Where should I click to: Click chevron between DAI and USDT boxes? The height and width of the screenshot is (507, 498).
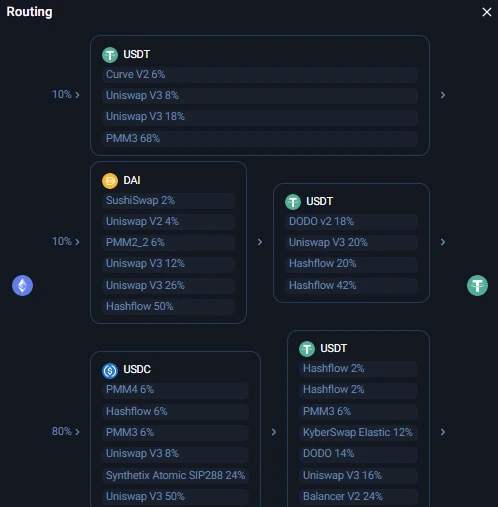pyautogui.click(x=260, y=242)
